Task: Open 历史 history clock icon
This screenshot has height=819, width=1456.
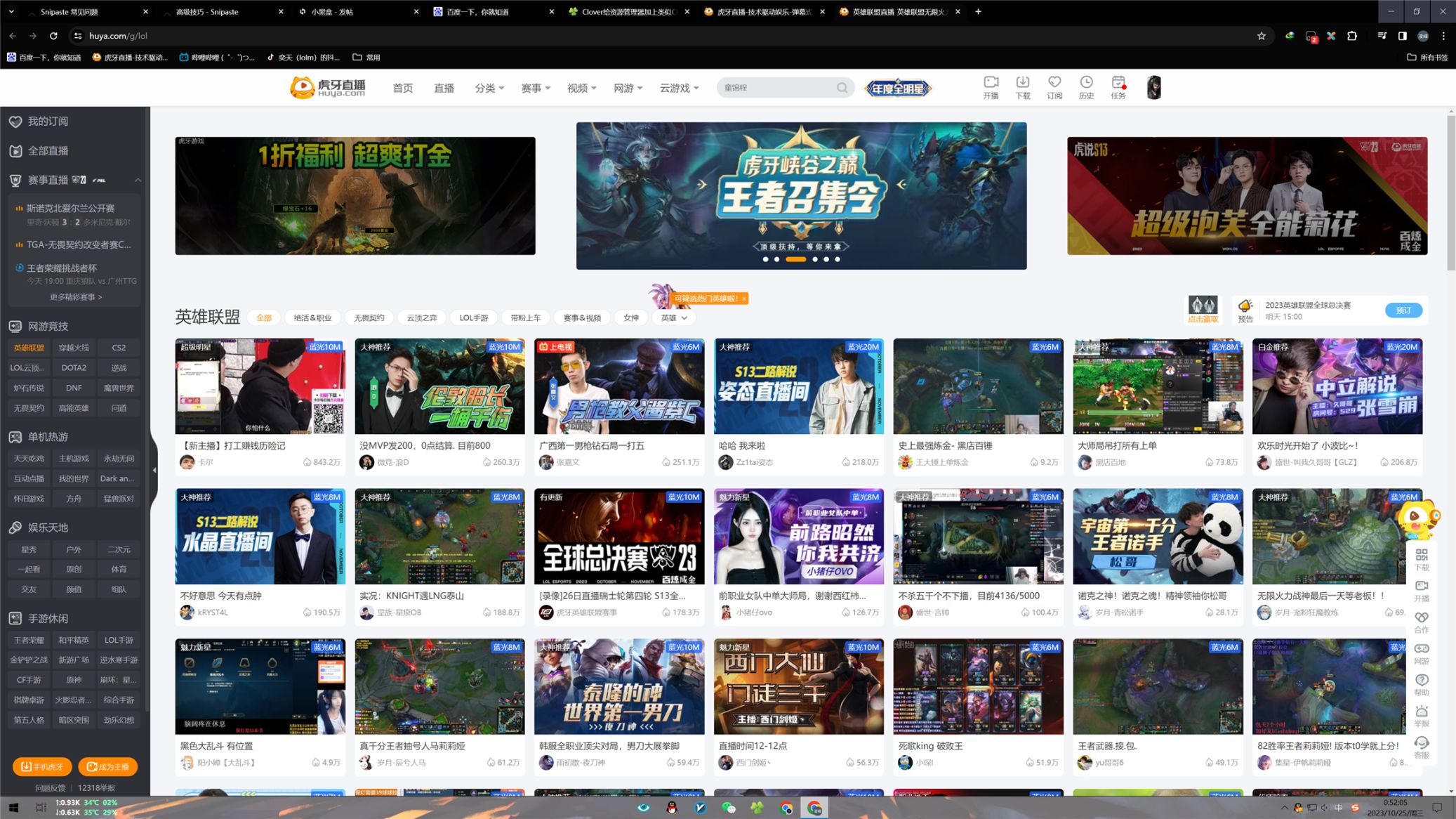Action: [1086, 83]
